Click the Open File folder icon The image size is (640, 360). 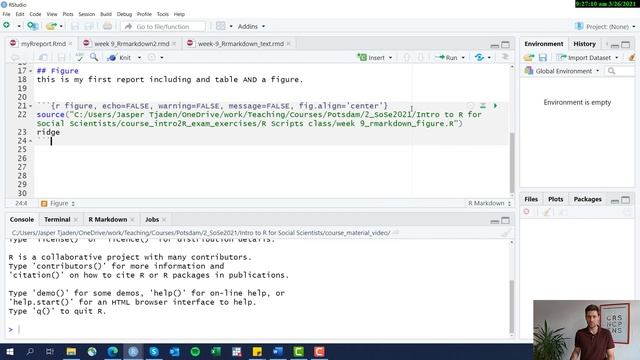pyautogui.click(x=51, y=26)
